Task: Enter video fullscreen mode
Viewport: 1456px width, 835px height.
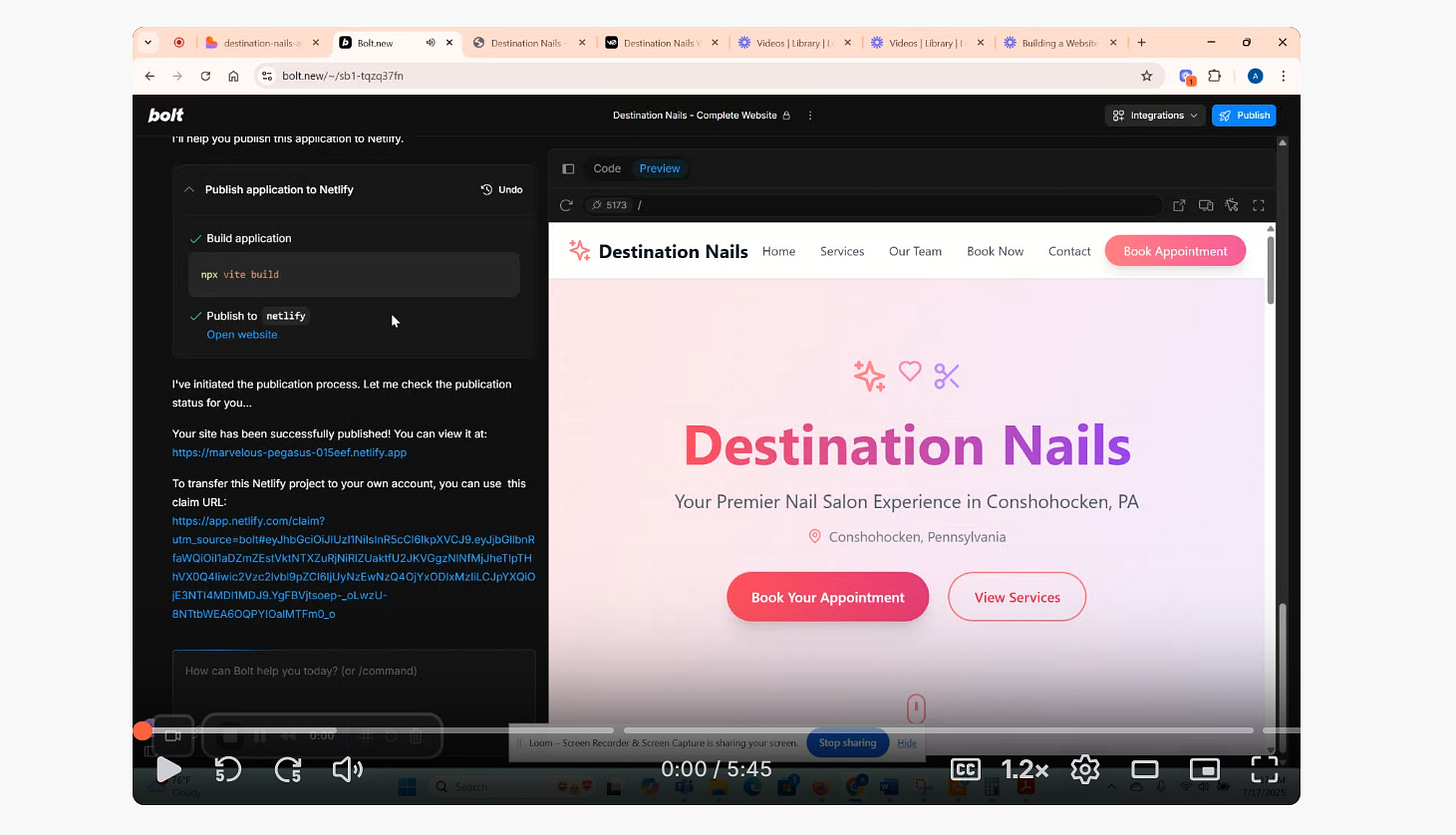Action: click(1265, 769)
